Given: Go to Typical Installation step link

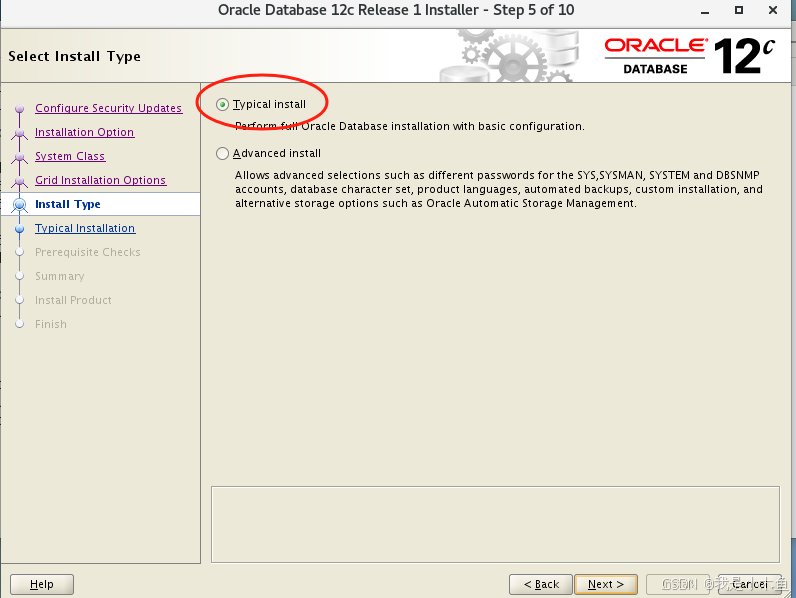Looking at the screenshot, I should click(85, 228).
